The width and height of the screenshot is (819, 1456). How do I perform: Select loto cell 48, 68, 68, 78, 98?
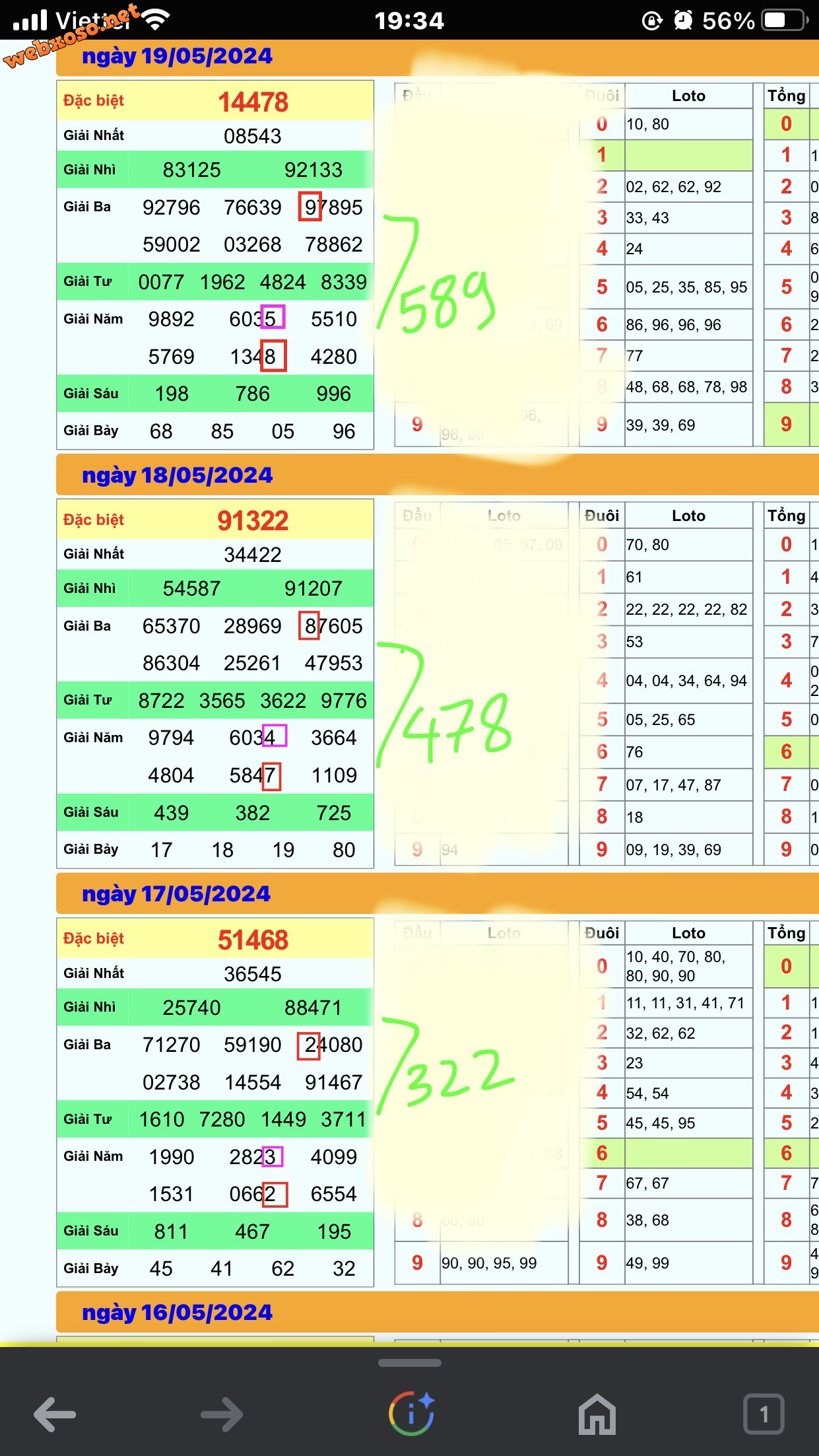(687, 387)
